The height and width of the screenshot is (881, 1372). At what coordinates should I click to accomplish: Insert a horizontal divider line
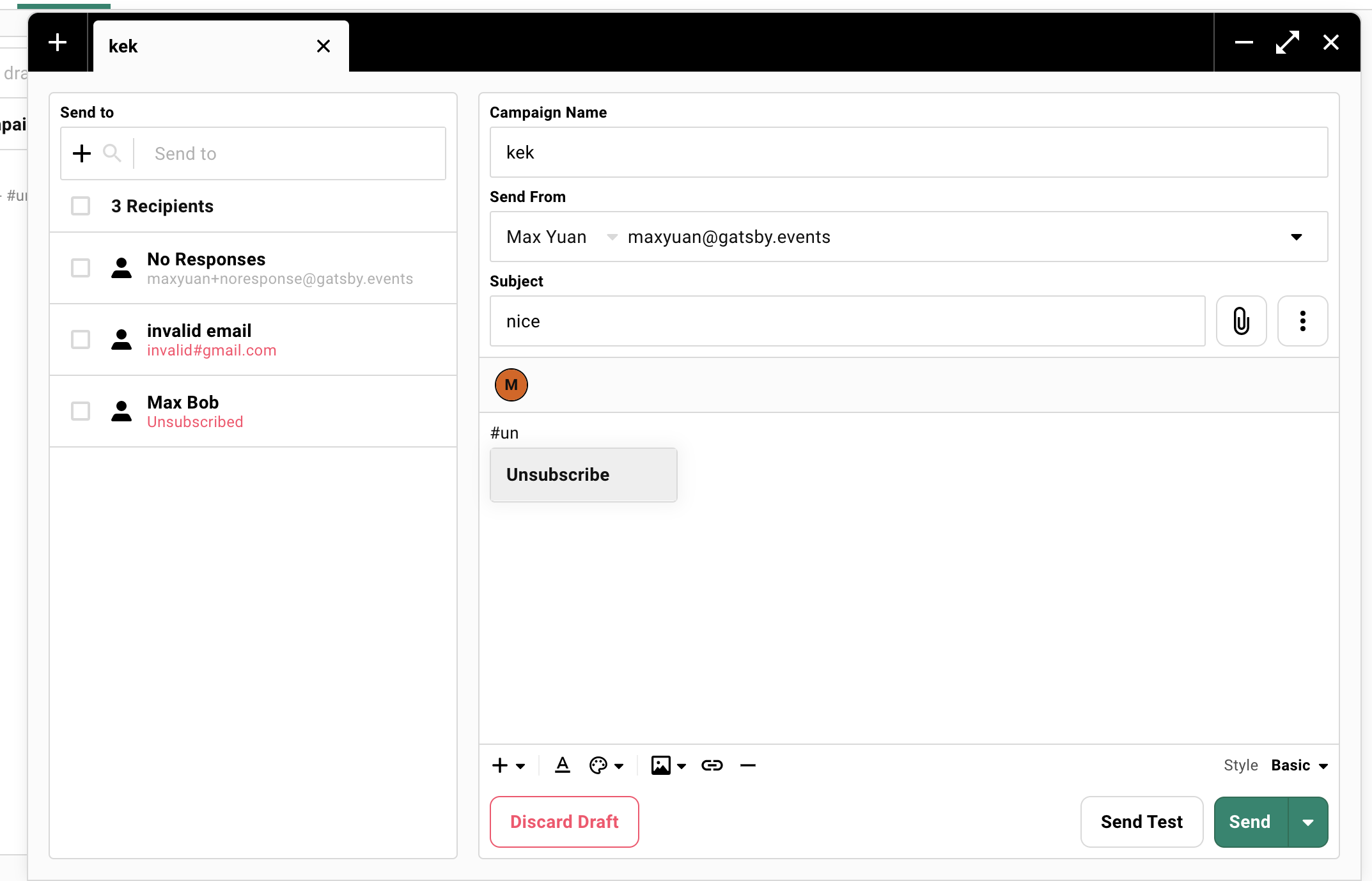(748, 765)
